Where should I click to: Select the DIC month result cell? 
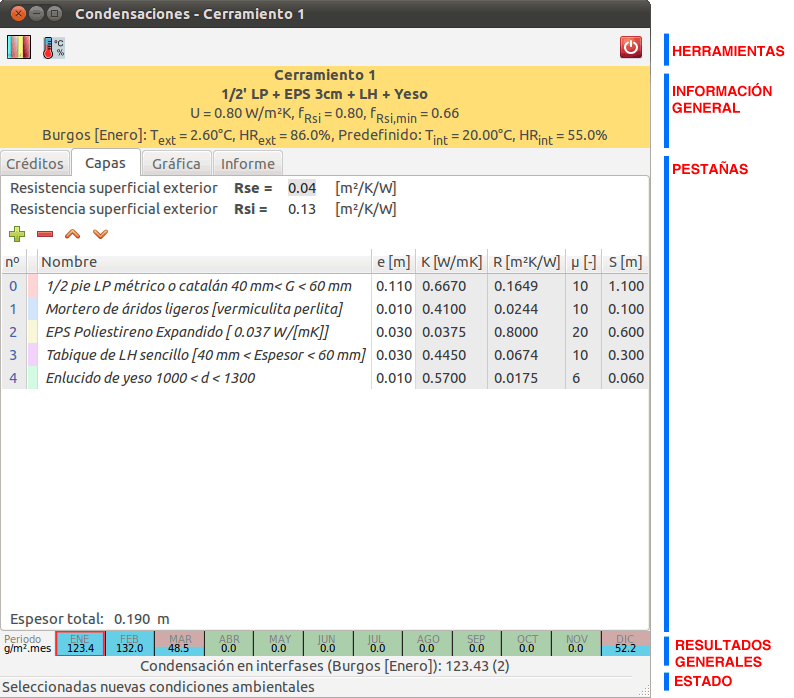click(x=625, y=643)
